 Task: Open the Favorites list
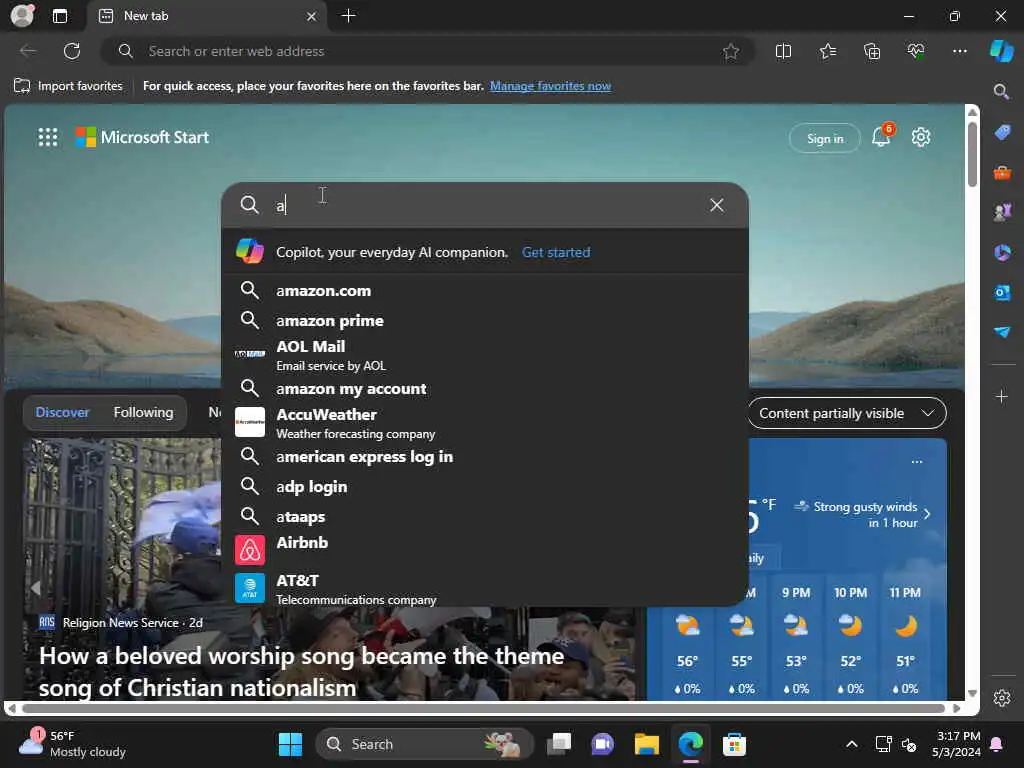click(827, 51)
